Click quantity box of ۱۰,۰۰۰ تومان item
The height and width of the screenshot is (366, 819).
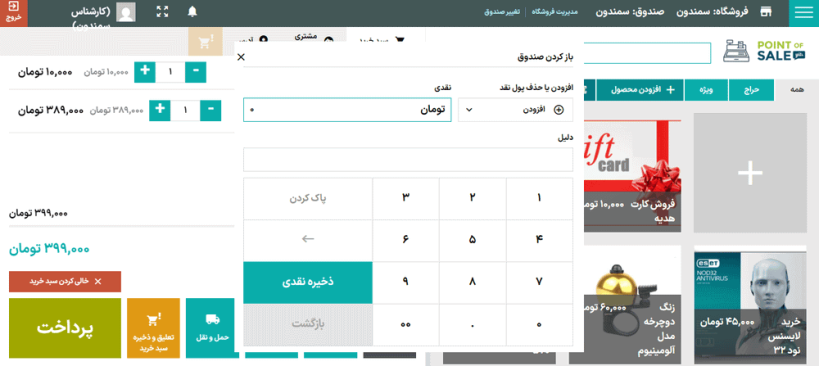coord(170,72)
